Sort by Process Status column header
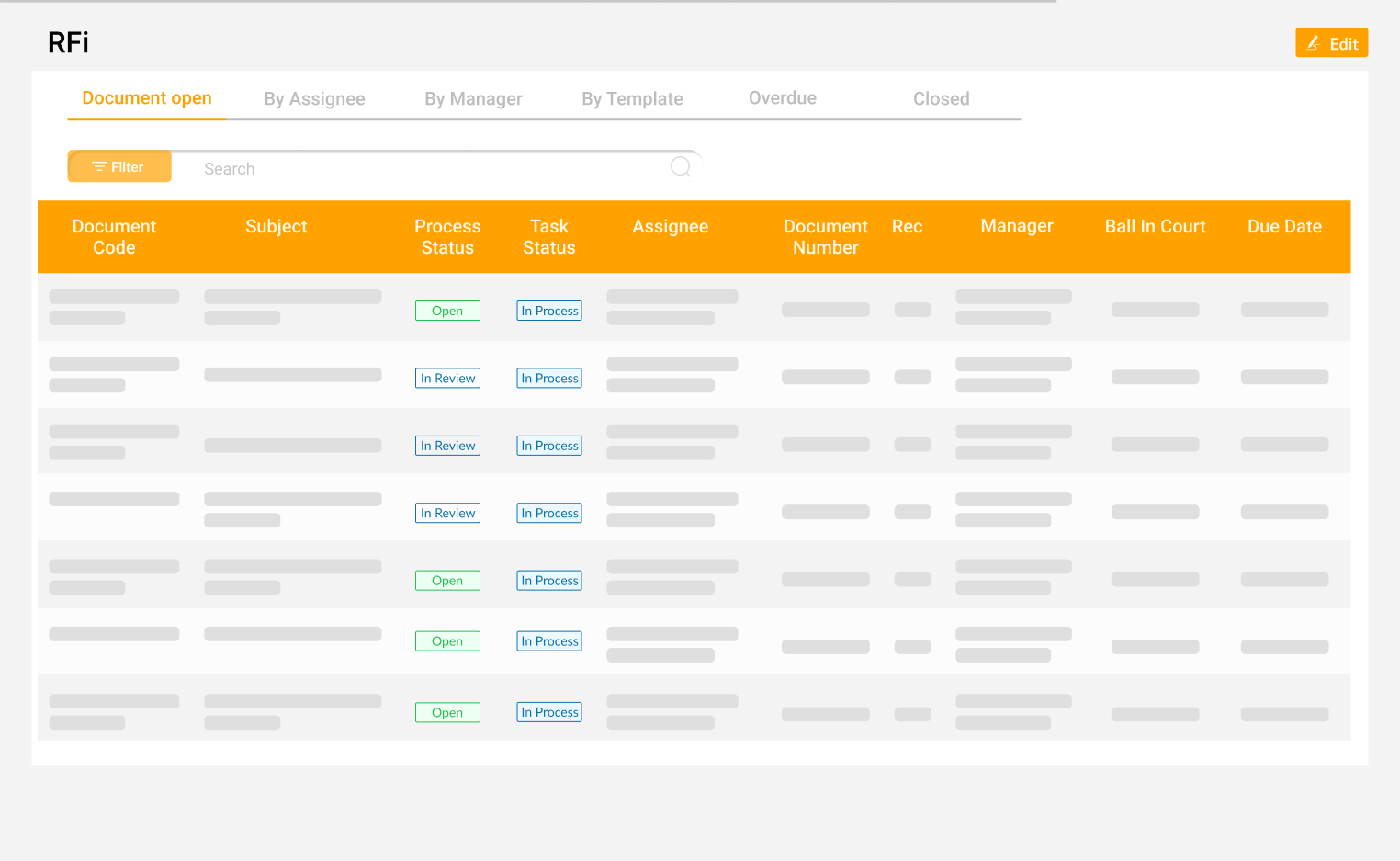The image size is (1400, 861). pos(447,237)
